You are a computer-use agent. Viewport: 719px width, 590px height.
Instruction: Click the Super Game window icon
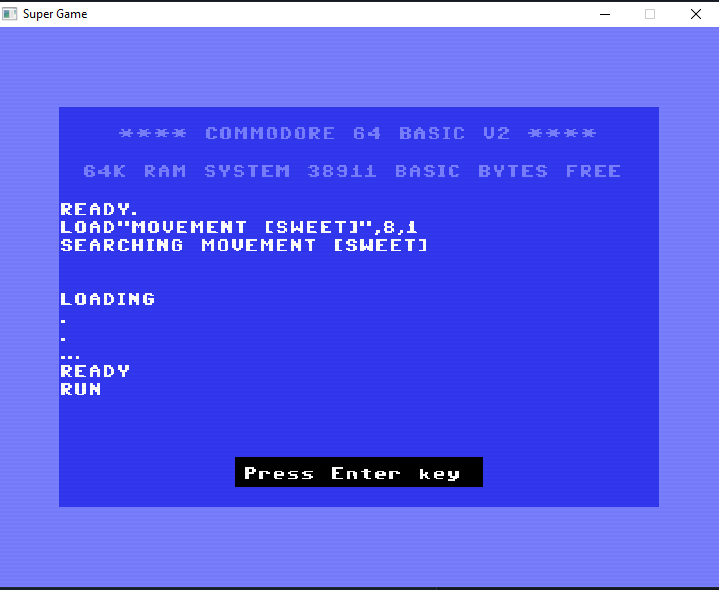click(10, 14)
